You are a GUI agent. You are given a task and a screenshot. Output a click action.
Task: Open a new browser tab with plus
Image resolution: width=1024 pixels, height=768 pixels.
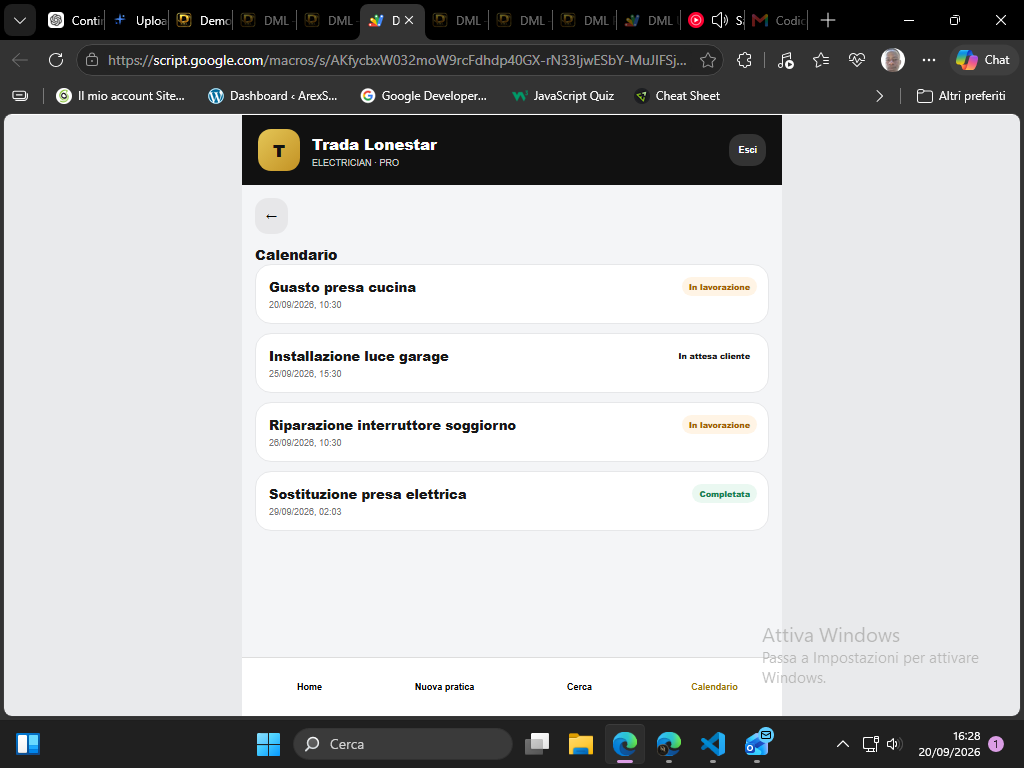(827, 20)
